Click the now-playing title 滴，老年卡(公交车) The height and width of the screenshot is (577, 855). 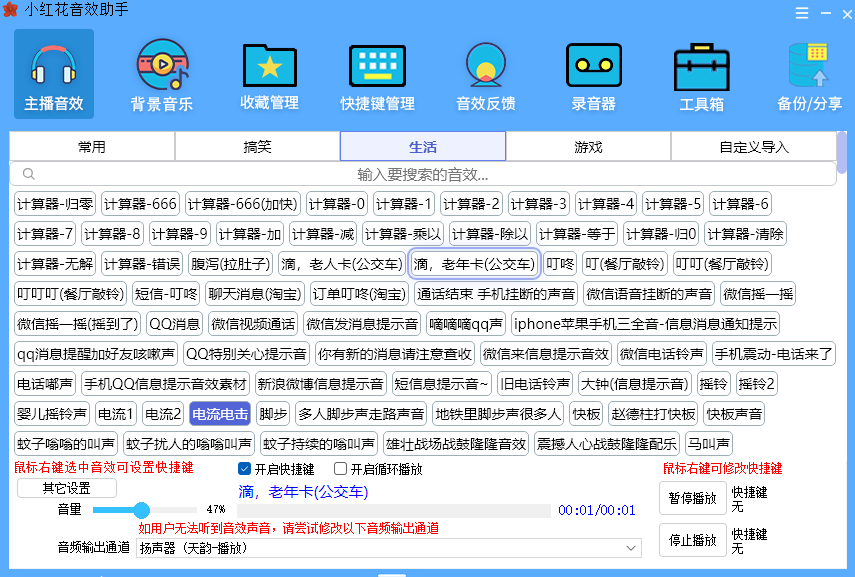pyautogui.click(x=303, y=492)
